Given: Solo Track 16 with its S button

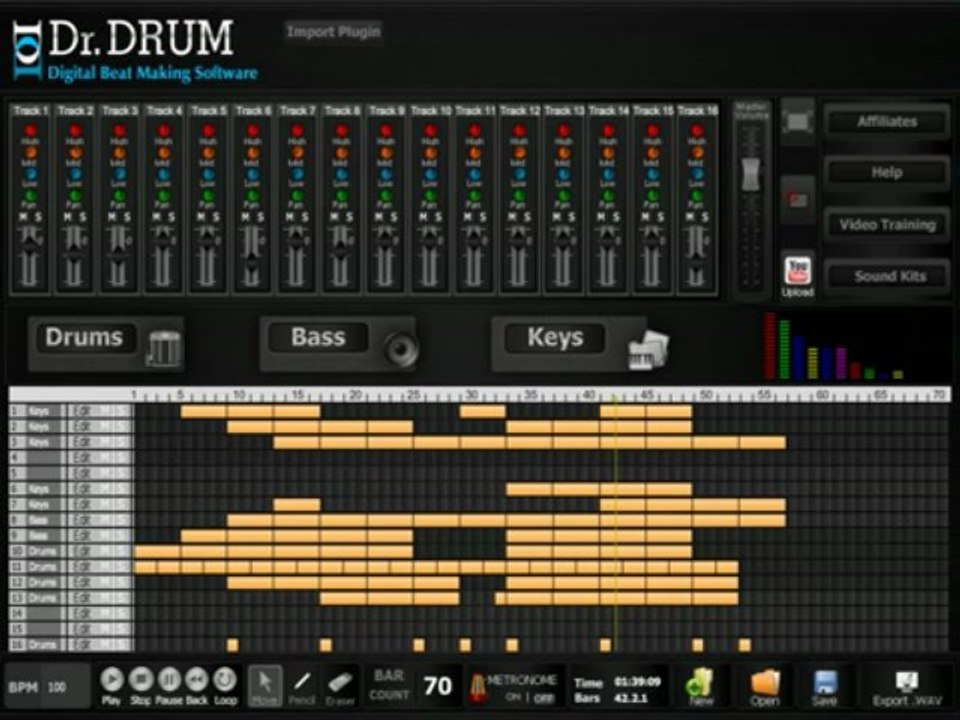Looking at the screenshot, I should pos(705,217).
